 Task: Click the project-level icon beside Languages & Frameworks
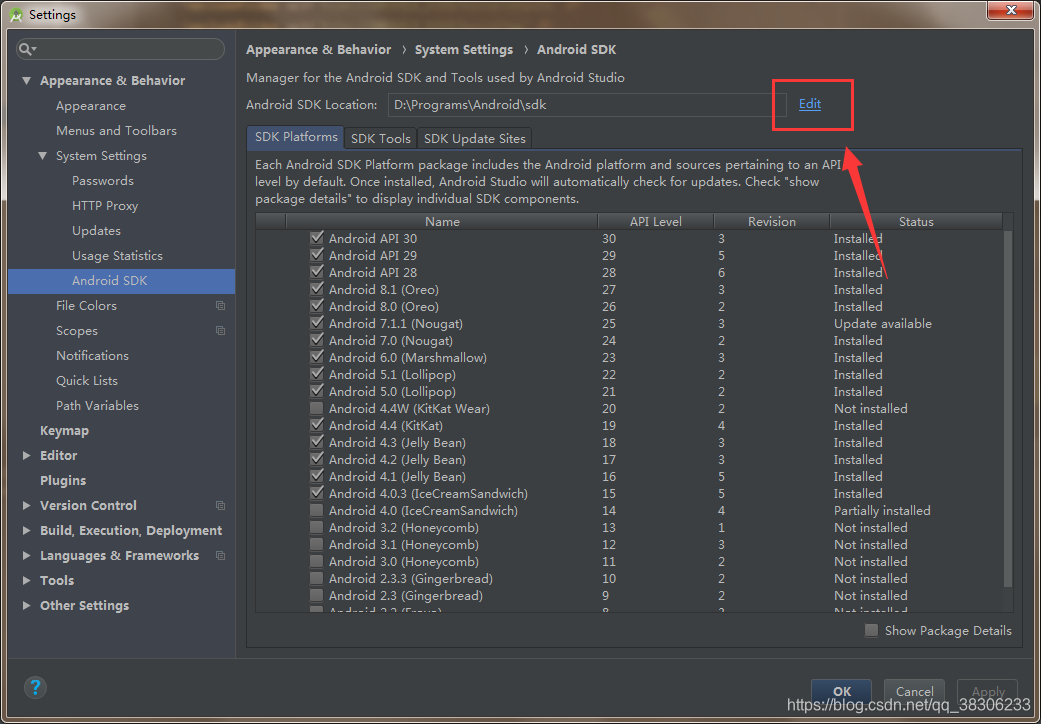(220, 555)
